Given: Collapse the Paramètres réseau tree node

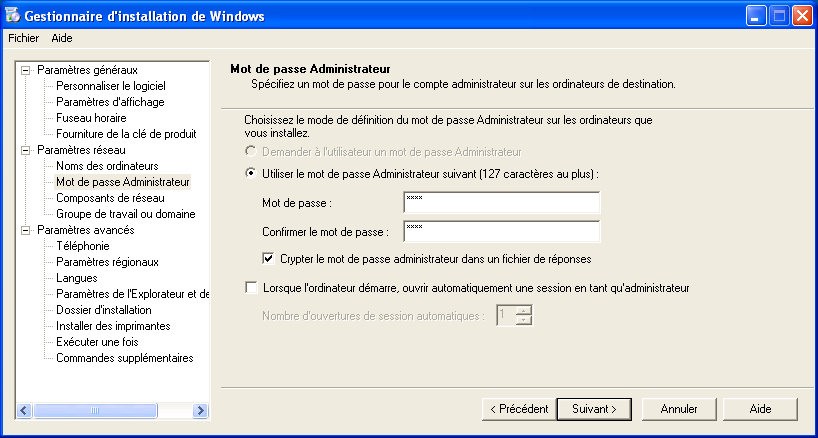Looking at the screenshot, I should click(x=25, y=151).
